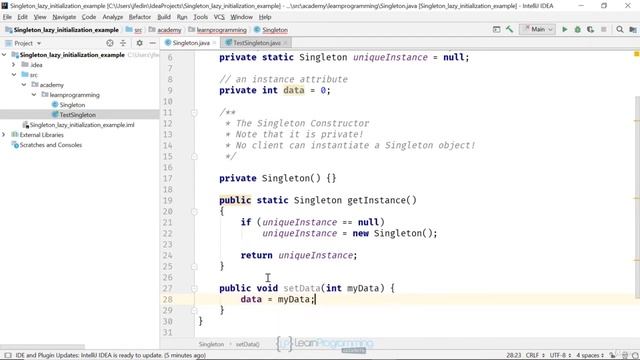This screenshot has width=640, height=360.
Task: Open the Code menu
Action: tap(89, 17)
